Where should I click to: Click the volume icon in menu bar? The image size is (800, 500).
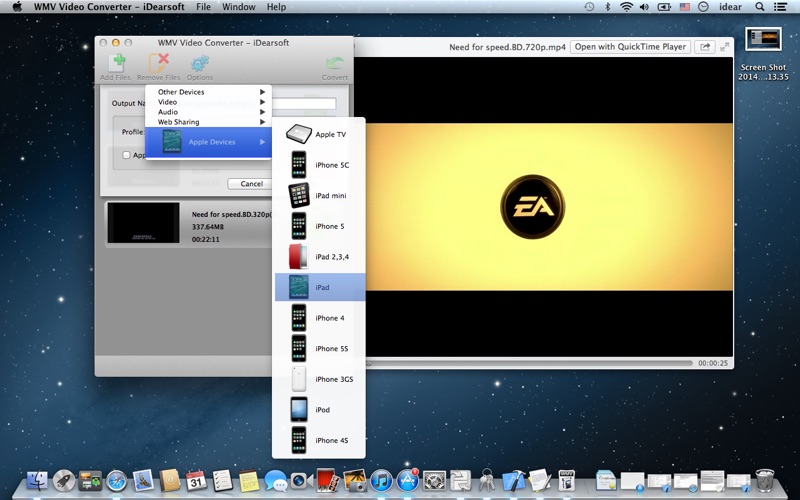pyautogui.click(x=644, y=7)
